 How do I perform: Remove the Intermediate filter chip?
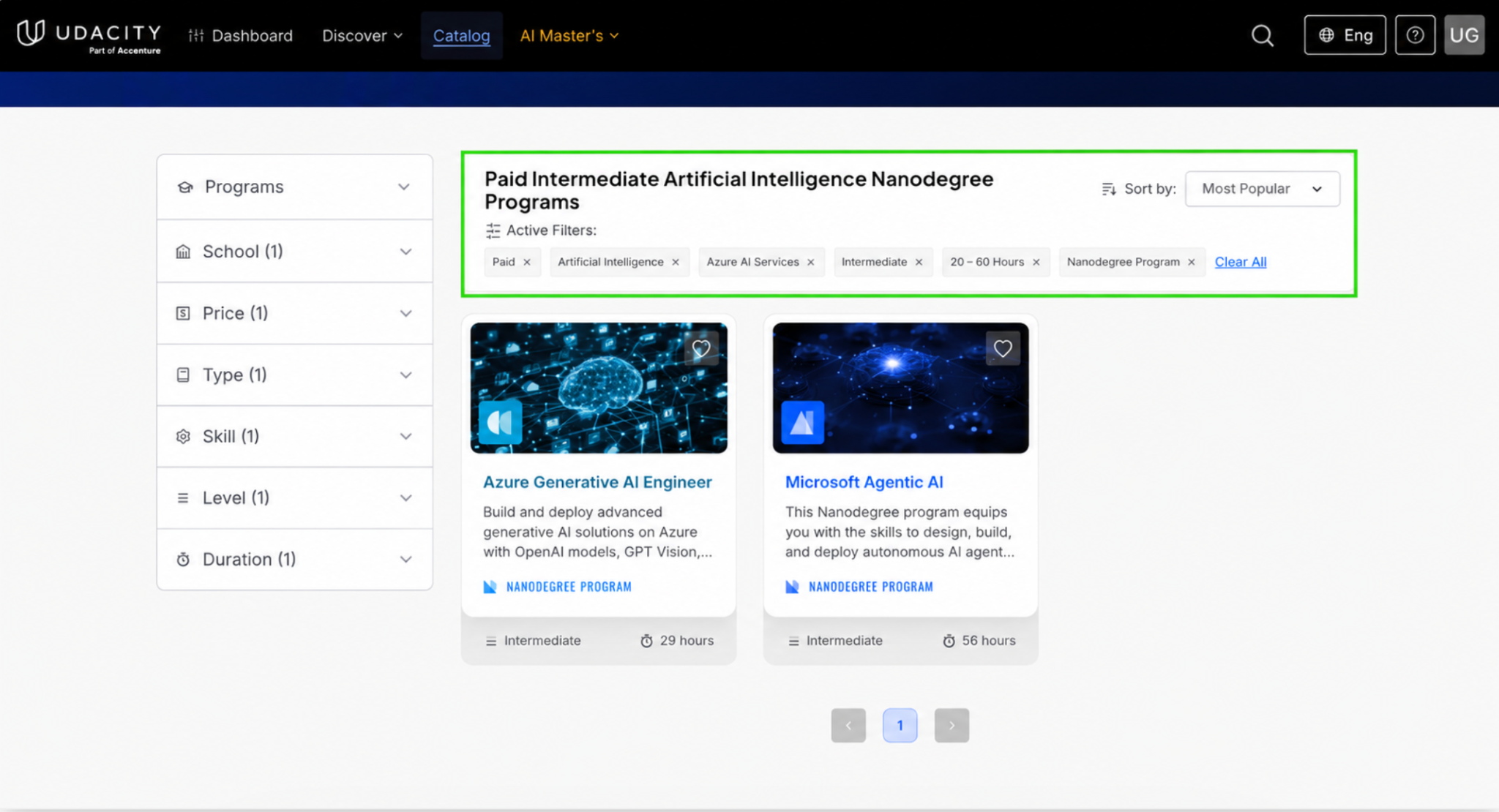tap(919, 262)
